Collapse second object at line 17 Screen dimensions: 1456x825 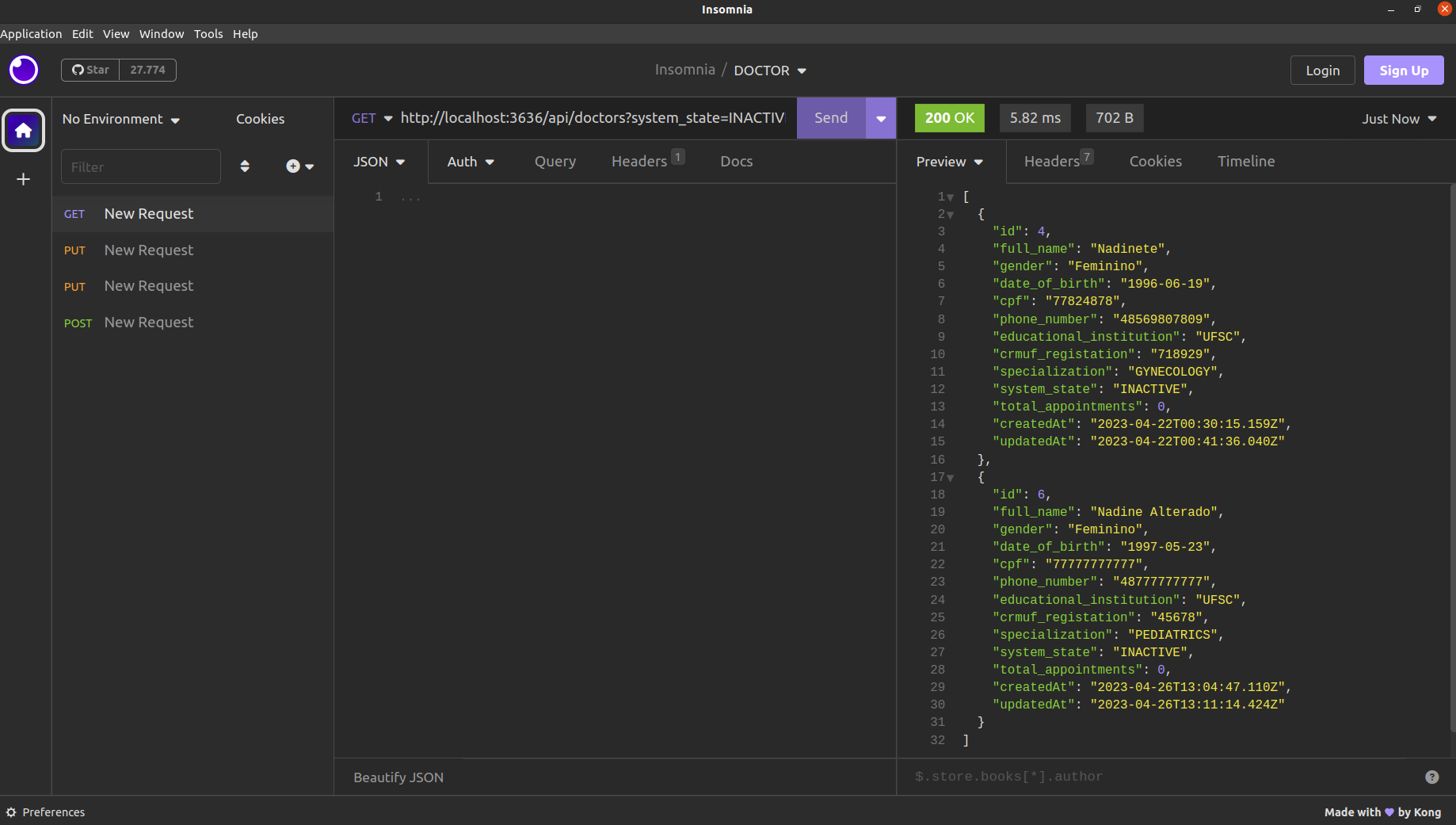coord(950,478)
